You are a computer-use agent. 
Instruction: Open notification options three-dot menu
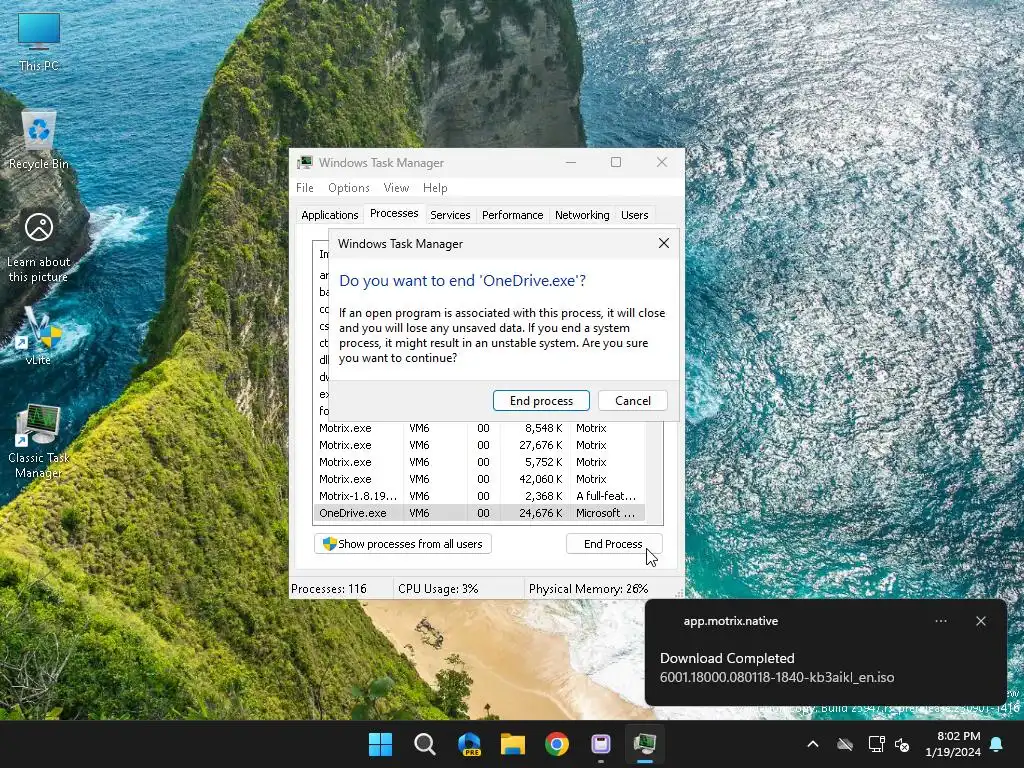[x=941, y=621]
